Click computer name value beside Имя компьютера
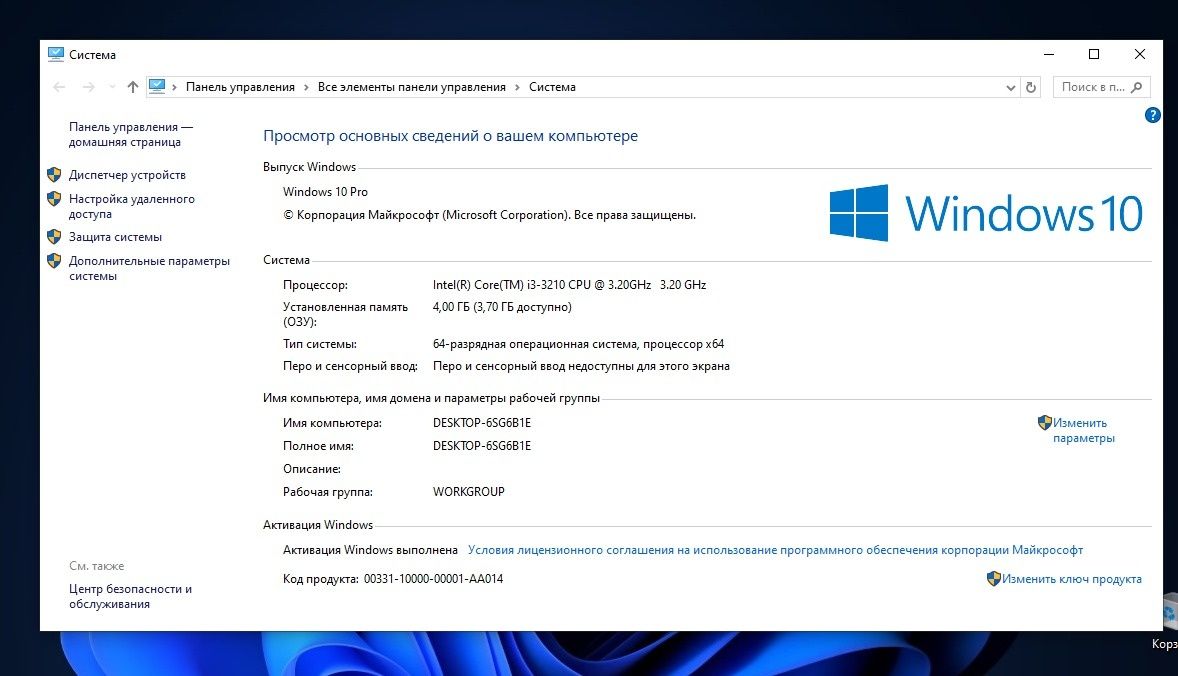This screenshot has width=1178, height=676. [x=482, y=423]
